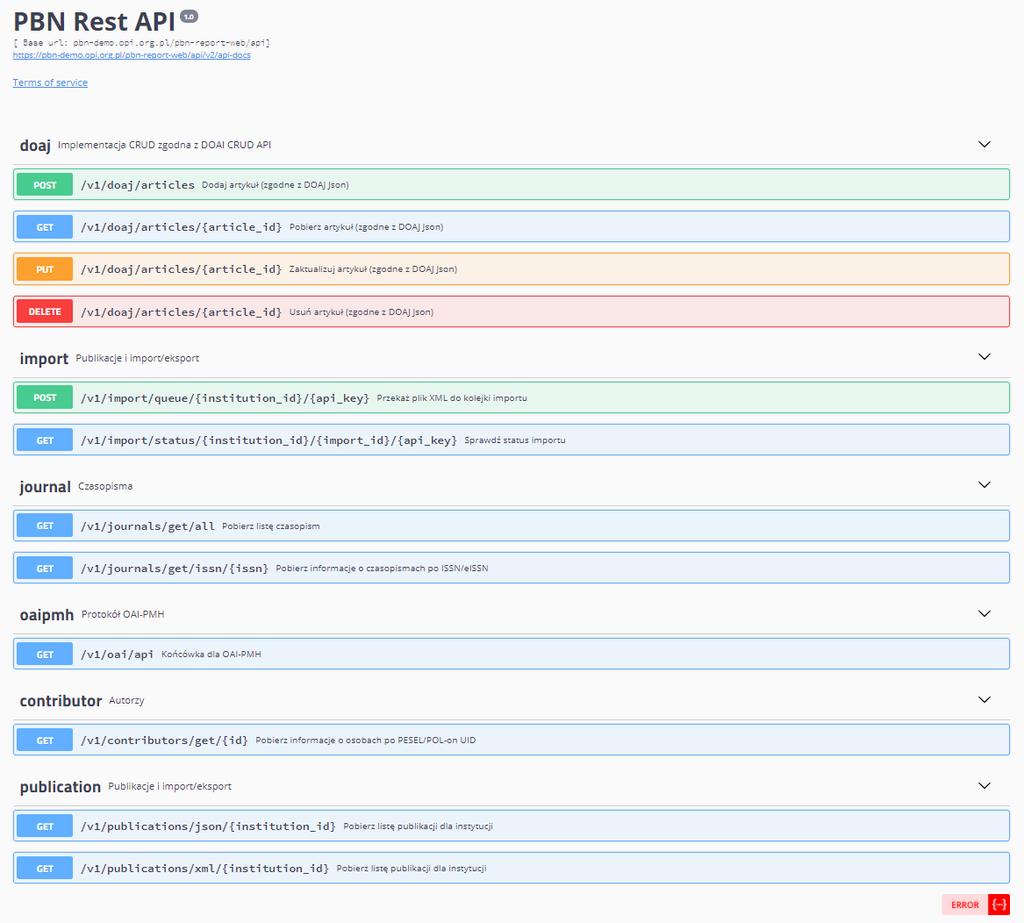
Task: Click the oaipmh tag heading
Action: click(x=46, y=615)
